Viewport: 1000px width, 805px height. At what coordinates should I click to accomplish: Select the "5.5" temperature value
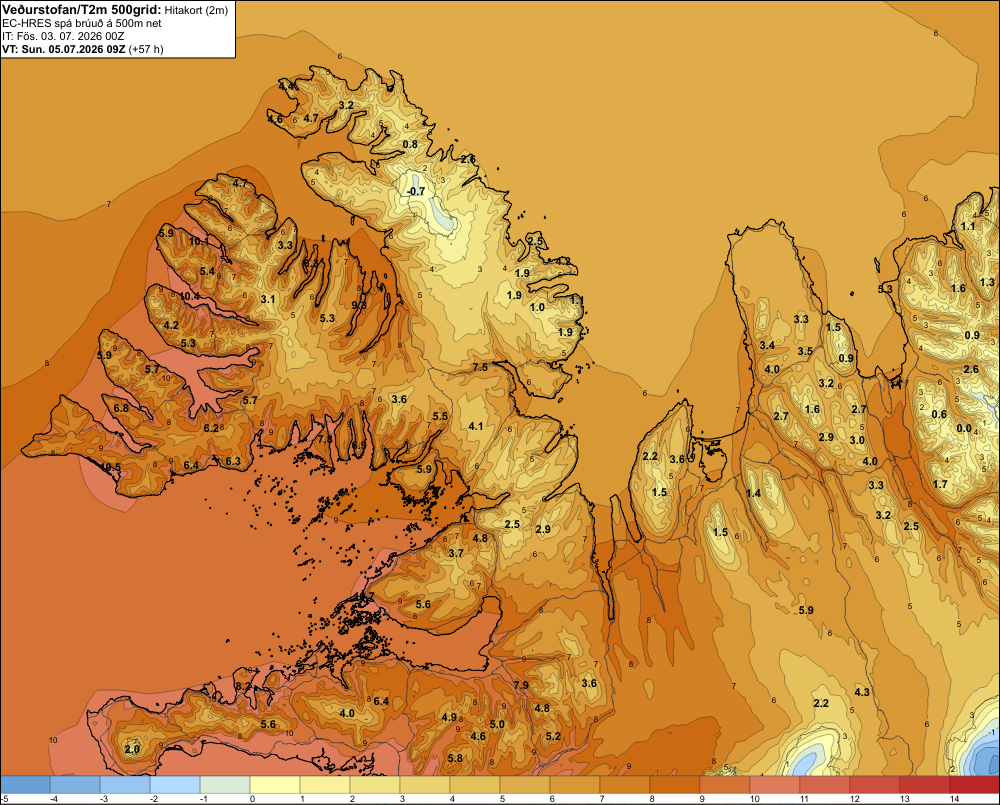coord(440,416)
